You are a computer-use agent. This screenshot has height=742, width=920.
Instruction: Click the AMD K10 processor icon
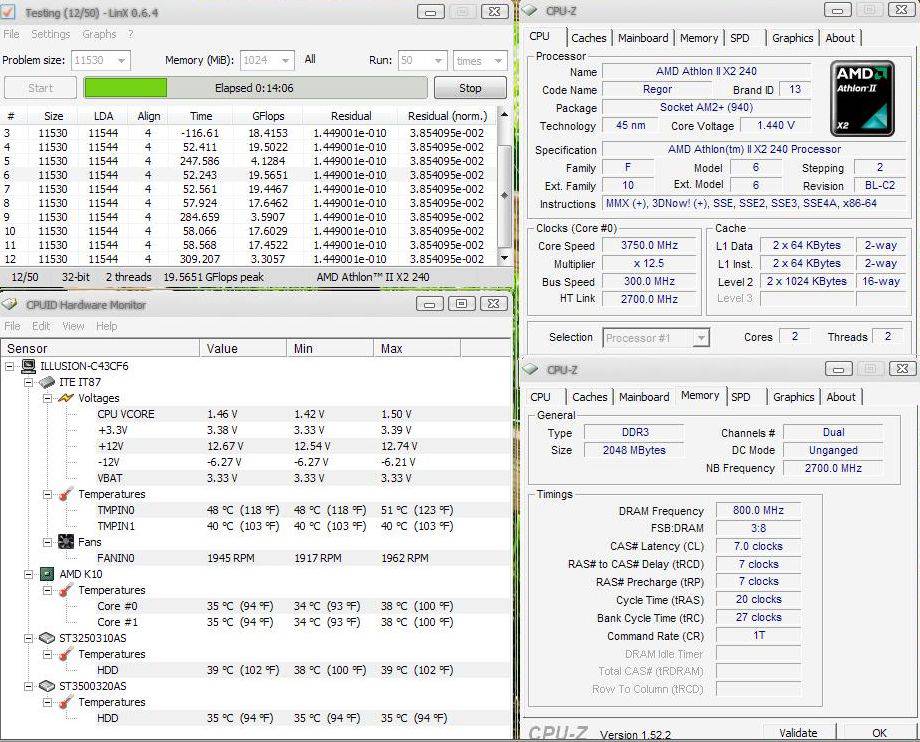[x=46, y=574]
